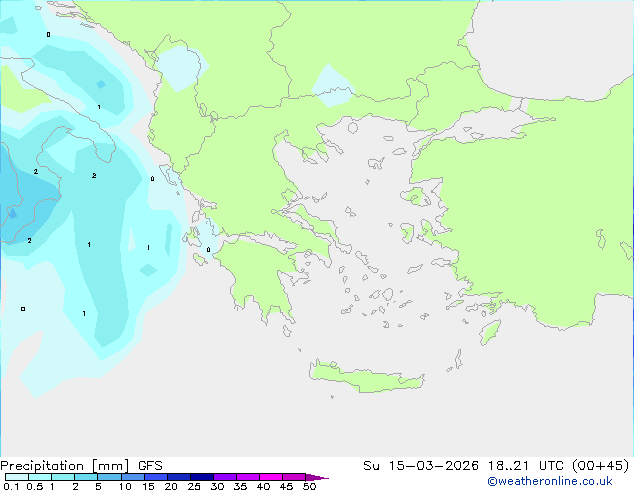Select the 5–10 mm legend swatch

coord(109,477)
